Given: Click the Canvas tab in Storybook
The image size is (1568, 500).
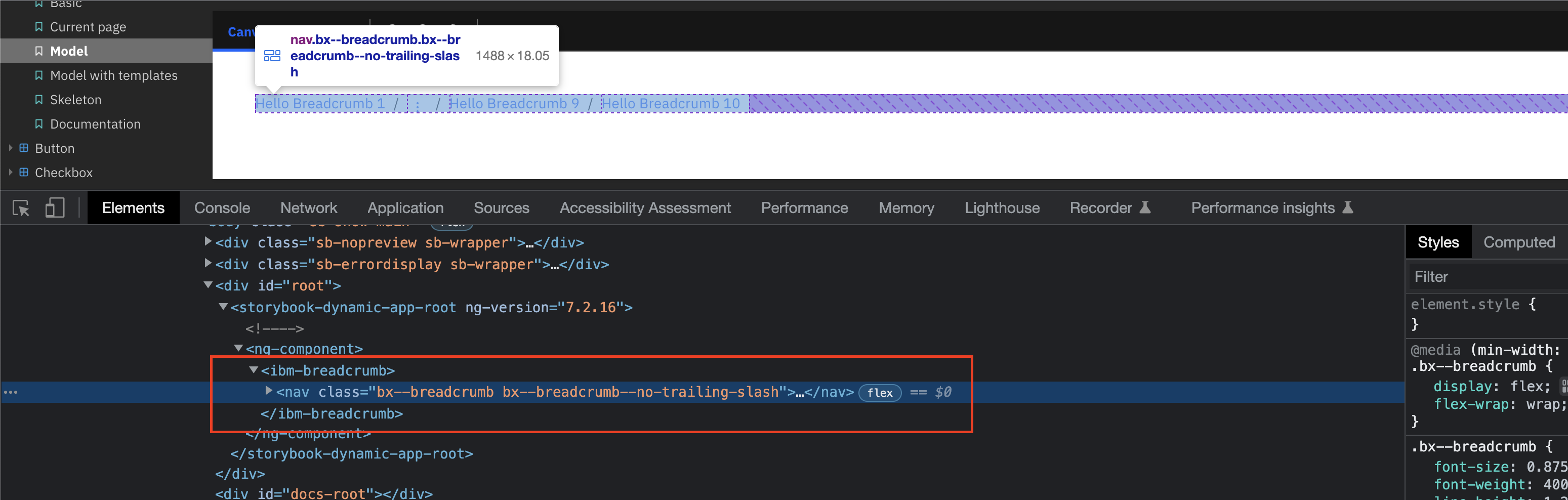Looking at the screenshot, I should tap(241, 32).
